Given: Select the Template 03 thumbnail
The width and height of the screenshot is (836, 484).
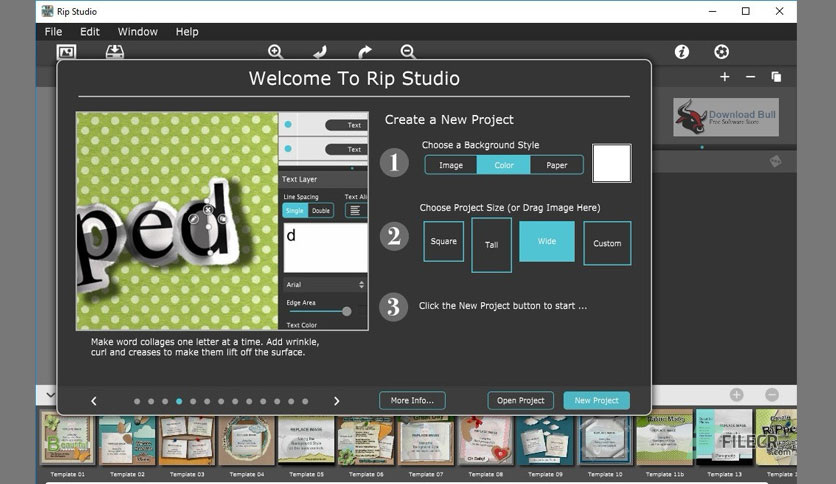Looking at the screenshot, I should (187, 439).
